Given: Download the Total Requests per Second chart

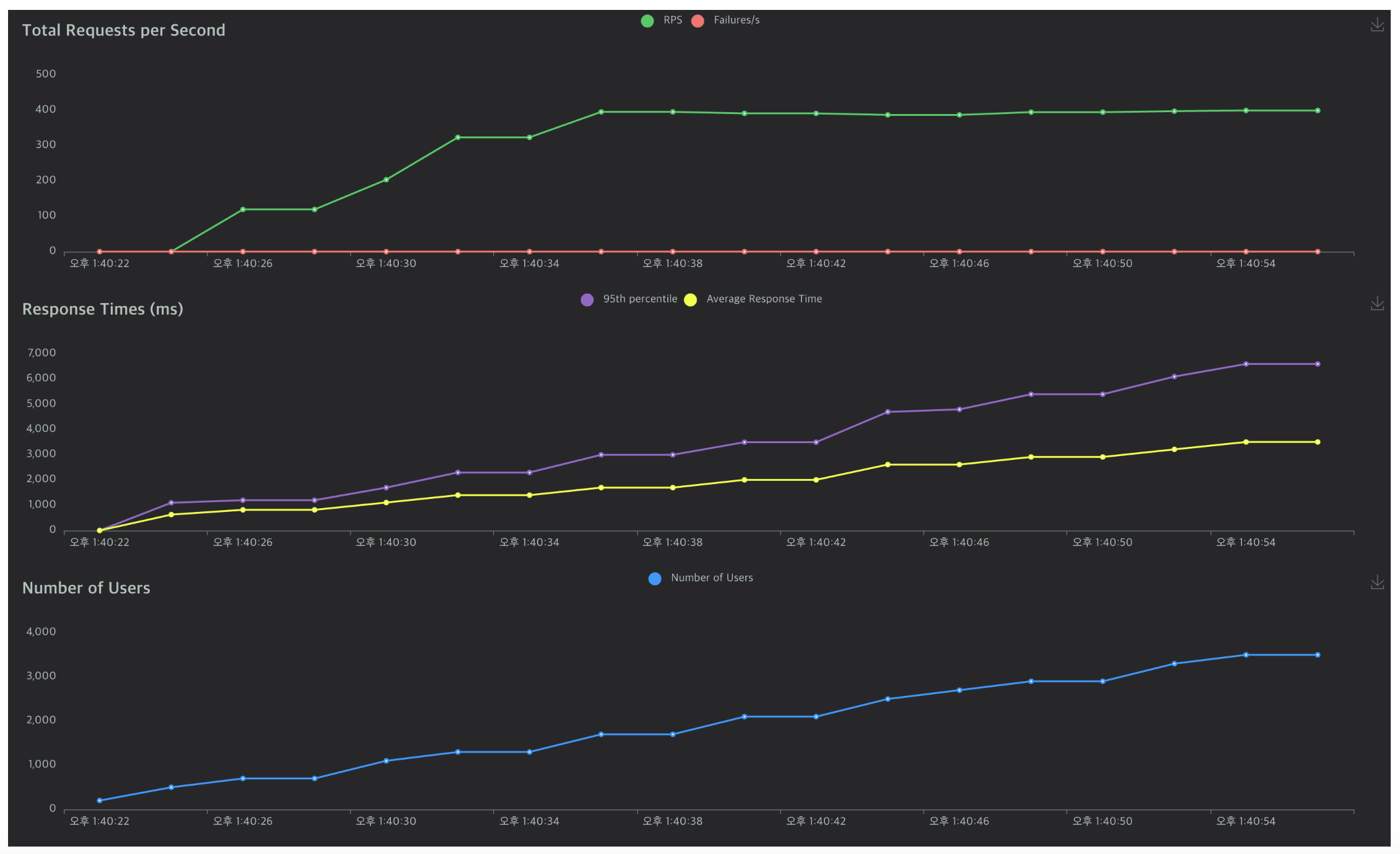Looking at the screenshot, I should (x=1376, y=25).
